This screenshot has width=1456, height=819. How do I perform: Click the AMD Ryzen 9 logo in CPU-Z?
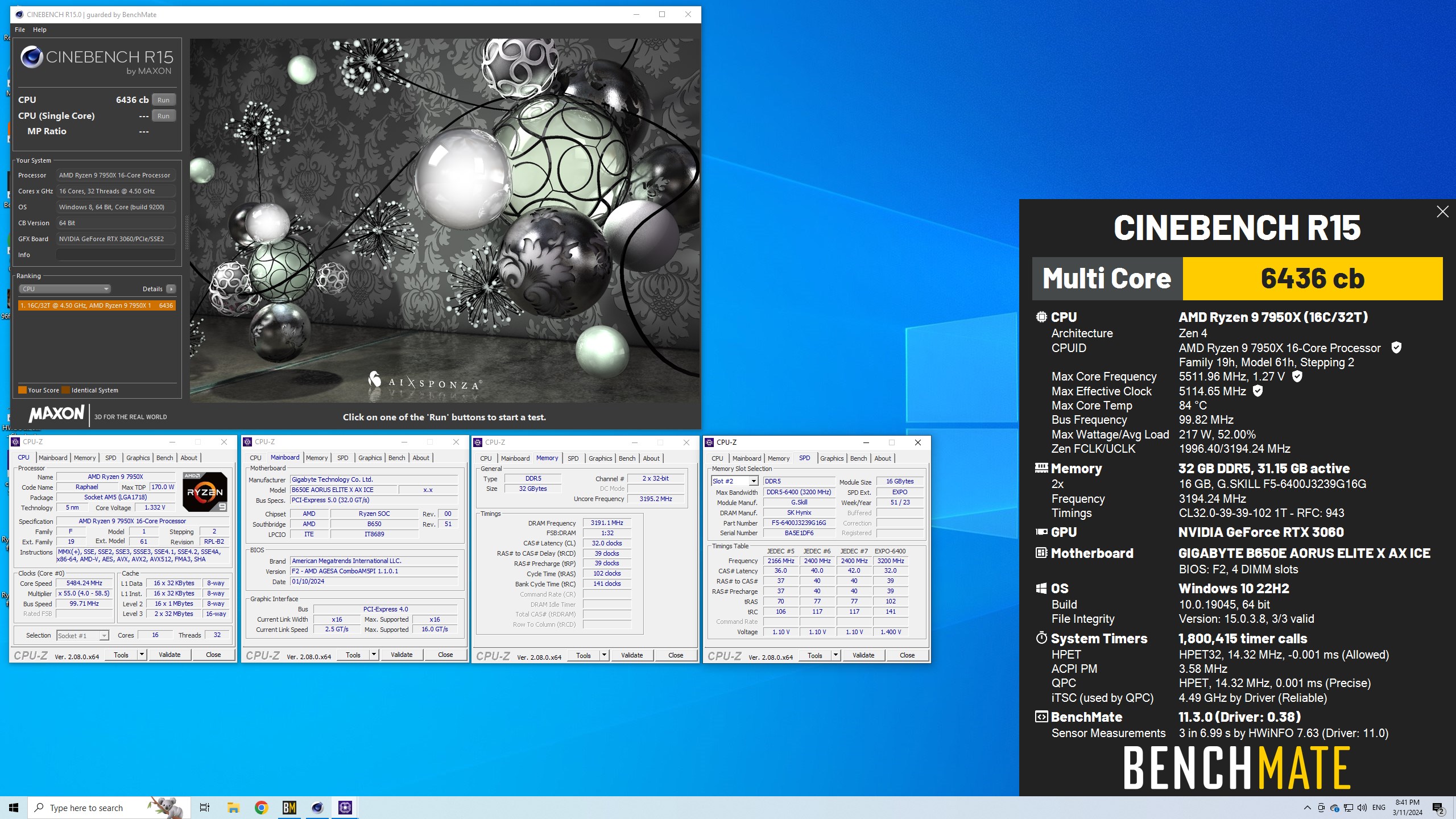(205, 491)
